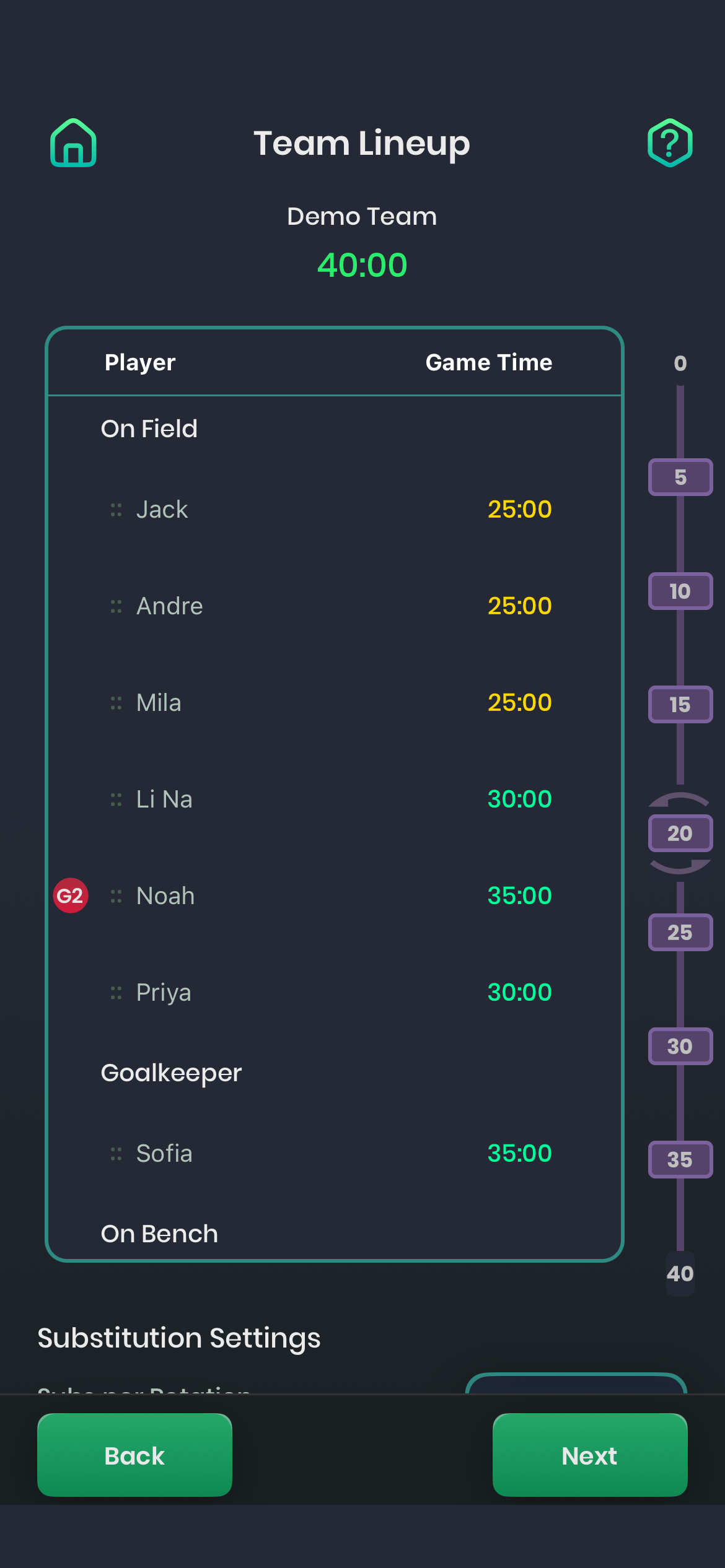
Task: Select the 5 minute timeline marker
Action: (x=680, y=477)
